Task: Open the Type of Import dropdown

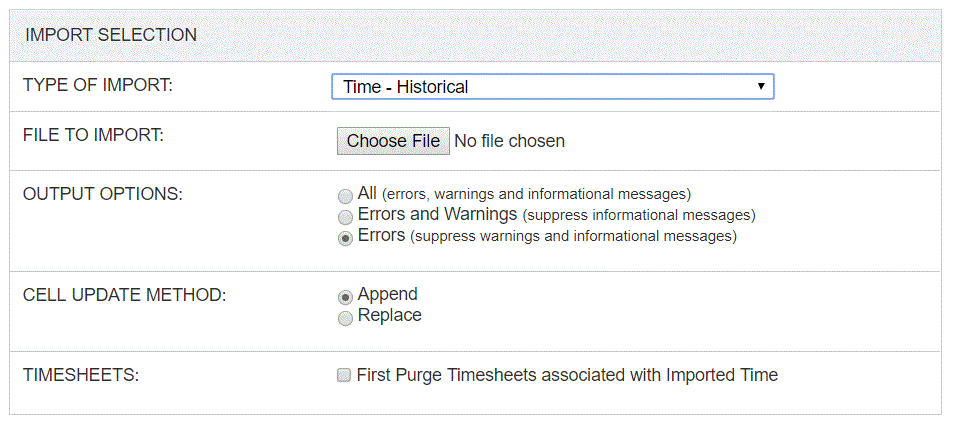Action: point(552,86)
